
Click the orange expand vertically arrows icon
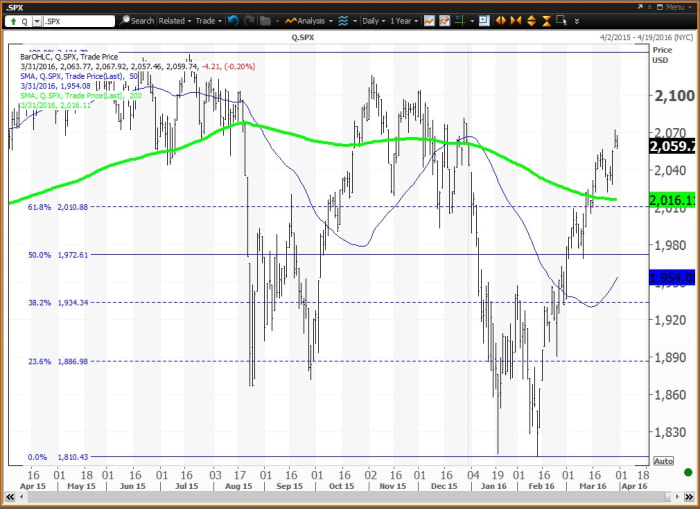pos(531,21)
